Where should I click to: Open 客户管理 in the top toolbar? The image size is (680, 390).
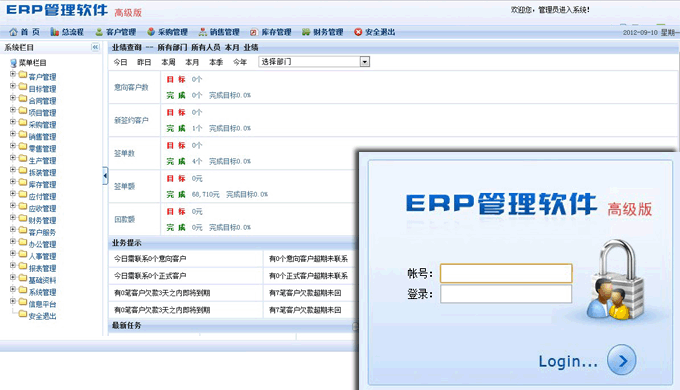116,32
